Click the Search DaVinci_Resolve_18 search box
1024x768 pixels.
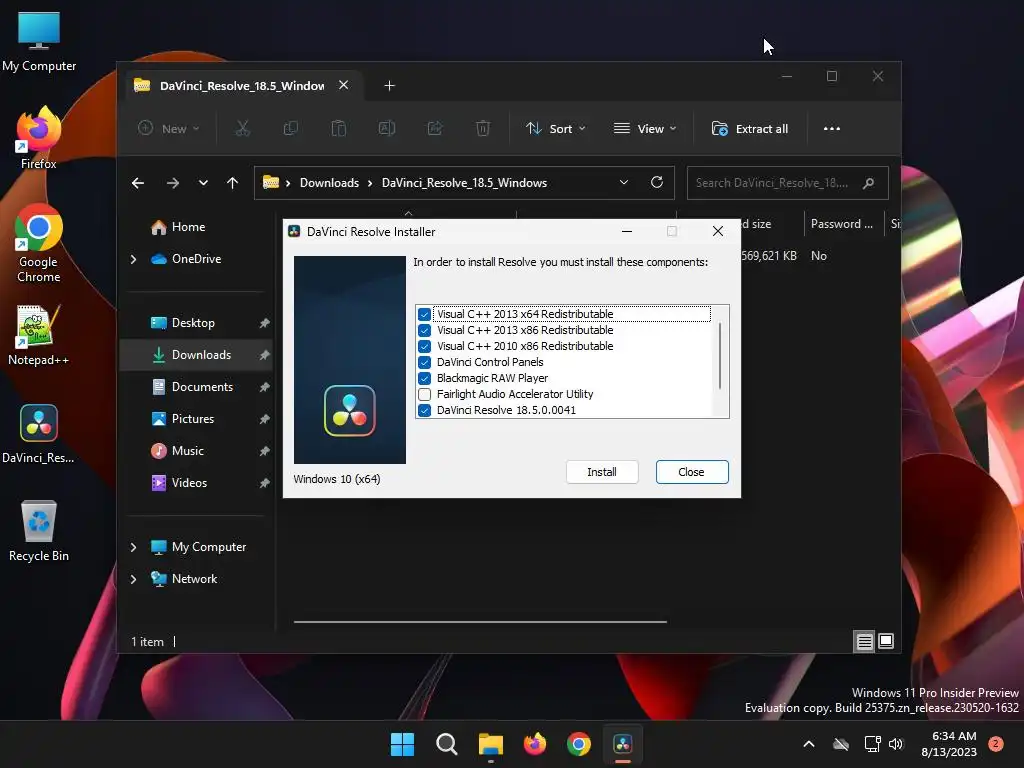787,183
